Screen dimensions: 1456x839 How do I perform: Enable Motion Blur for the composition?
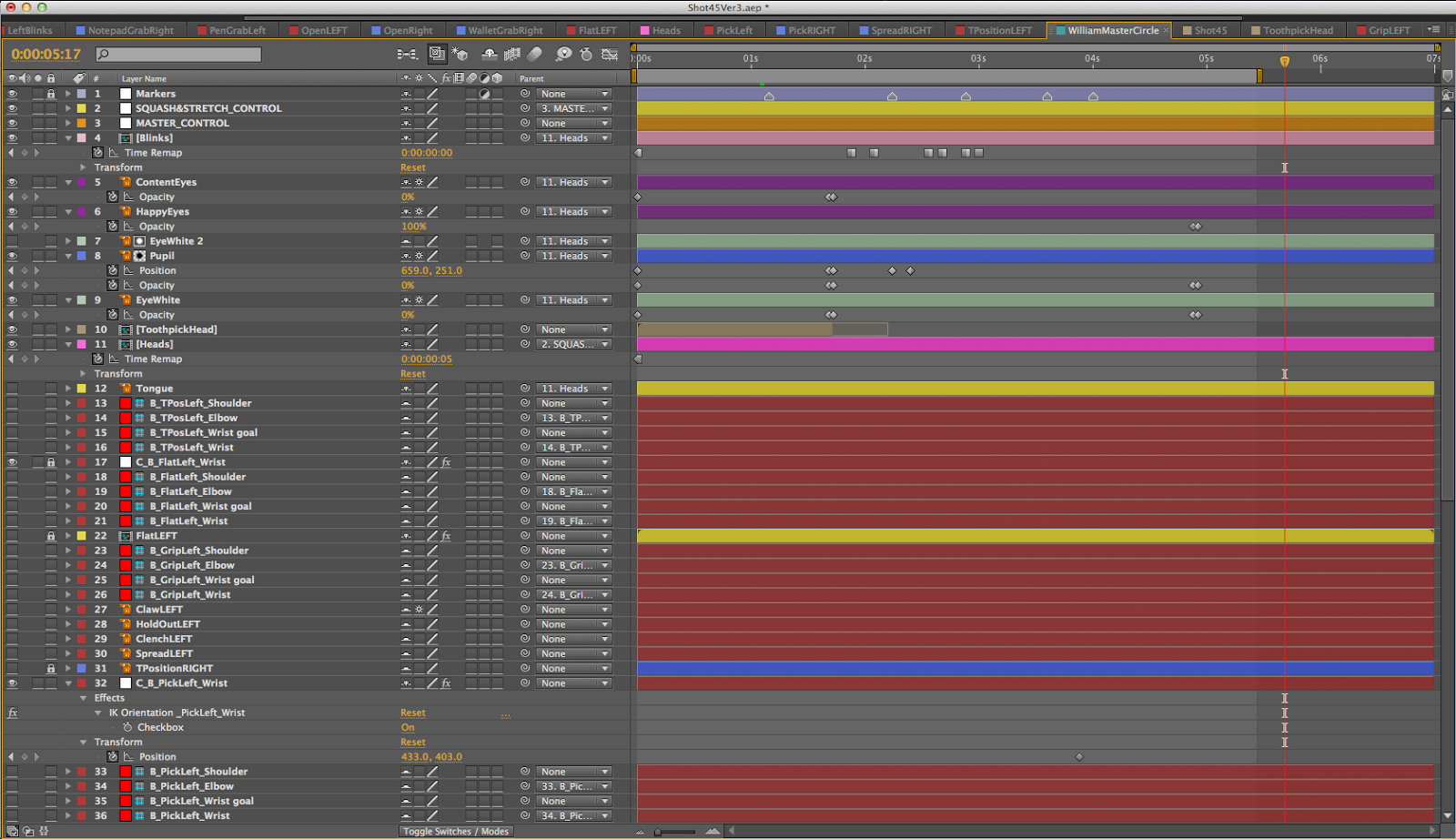click(535, 55)
